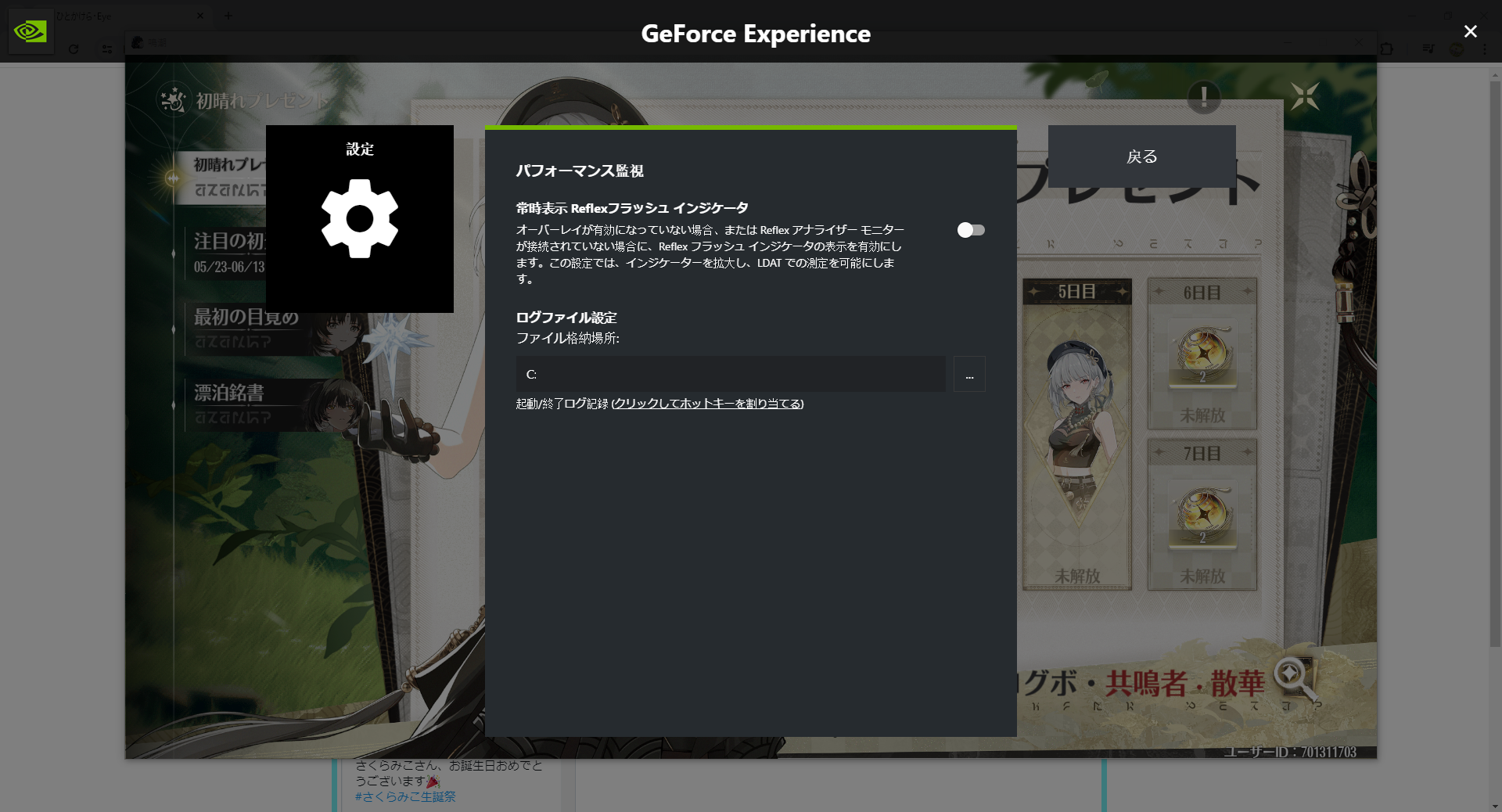Viewport: 1502px width, 812px height.
Task: Reload the browser page
Action: [74, 49]
